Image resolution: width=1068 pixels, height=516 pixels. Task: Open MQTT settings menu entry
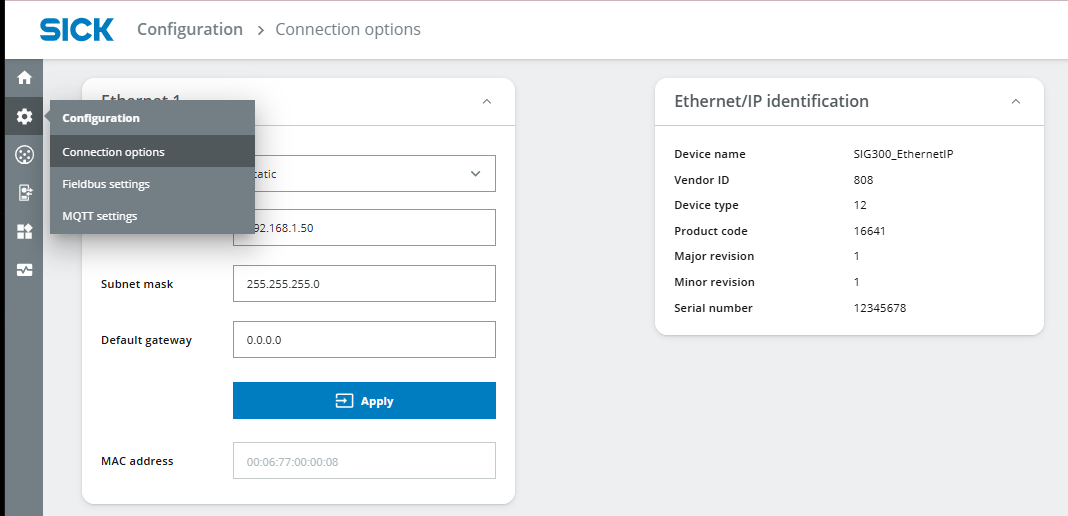click(x=153, y=216)
